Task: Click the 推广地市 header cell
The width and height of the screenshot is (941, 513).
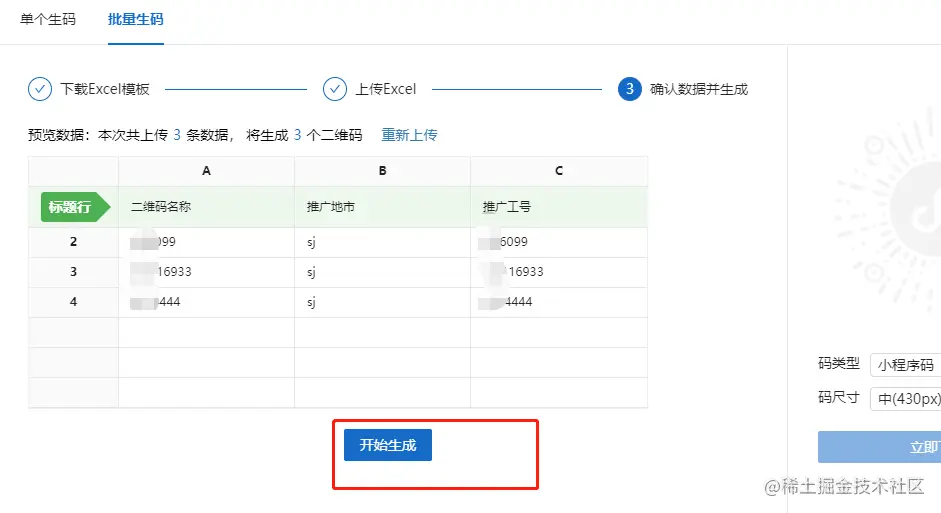Action: pos(382,207)
